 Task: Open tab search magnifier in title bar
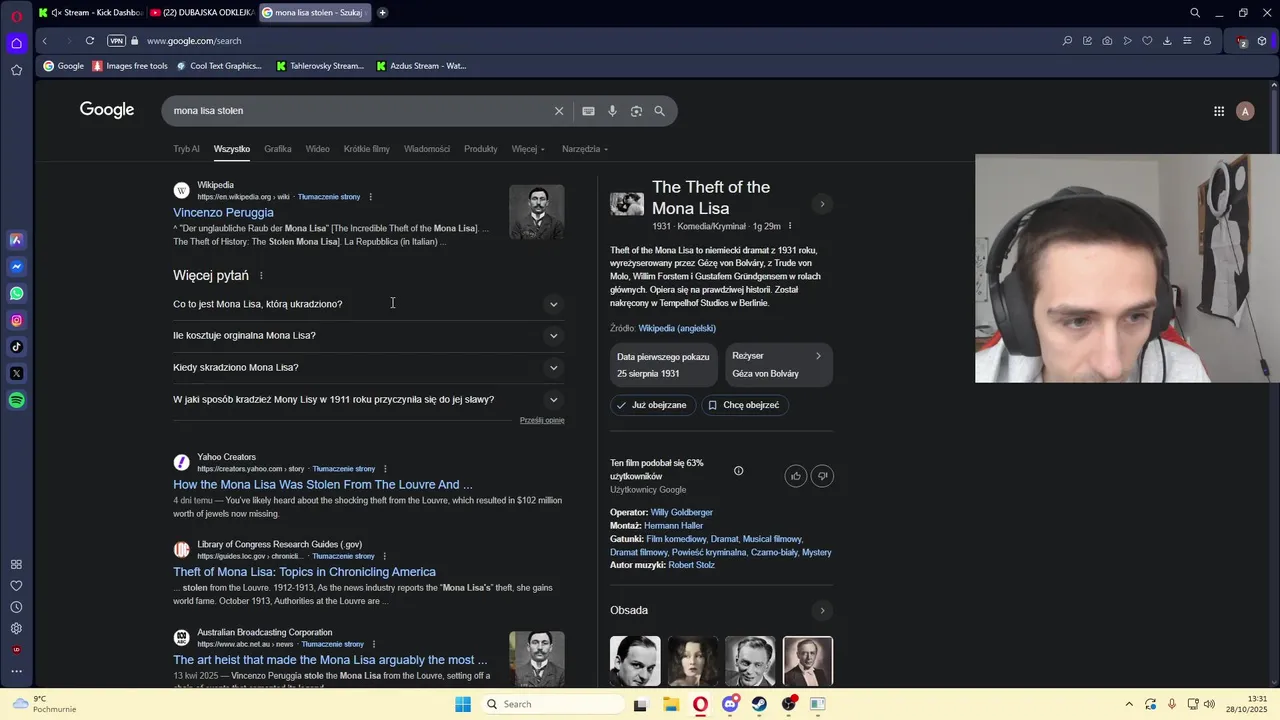(x=1195, y=13)
